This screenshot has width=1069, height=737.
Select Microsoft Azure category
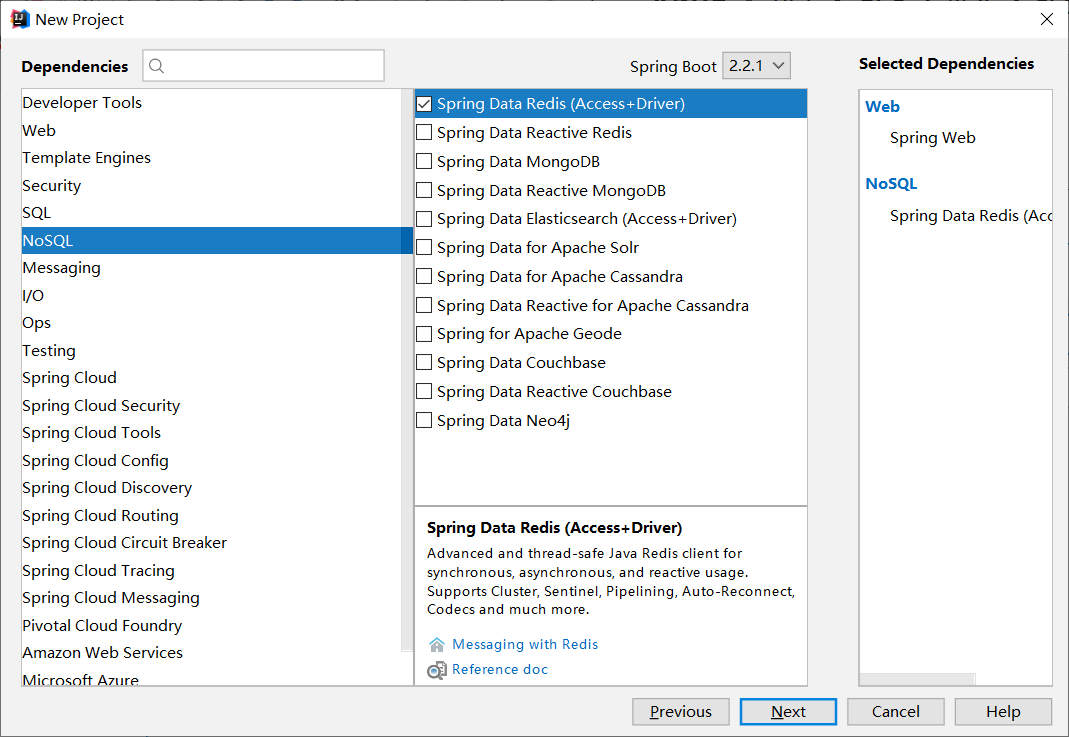click(212, 678)
